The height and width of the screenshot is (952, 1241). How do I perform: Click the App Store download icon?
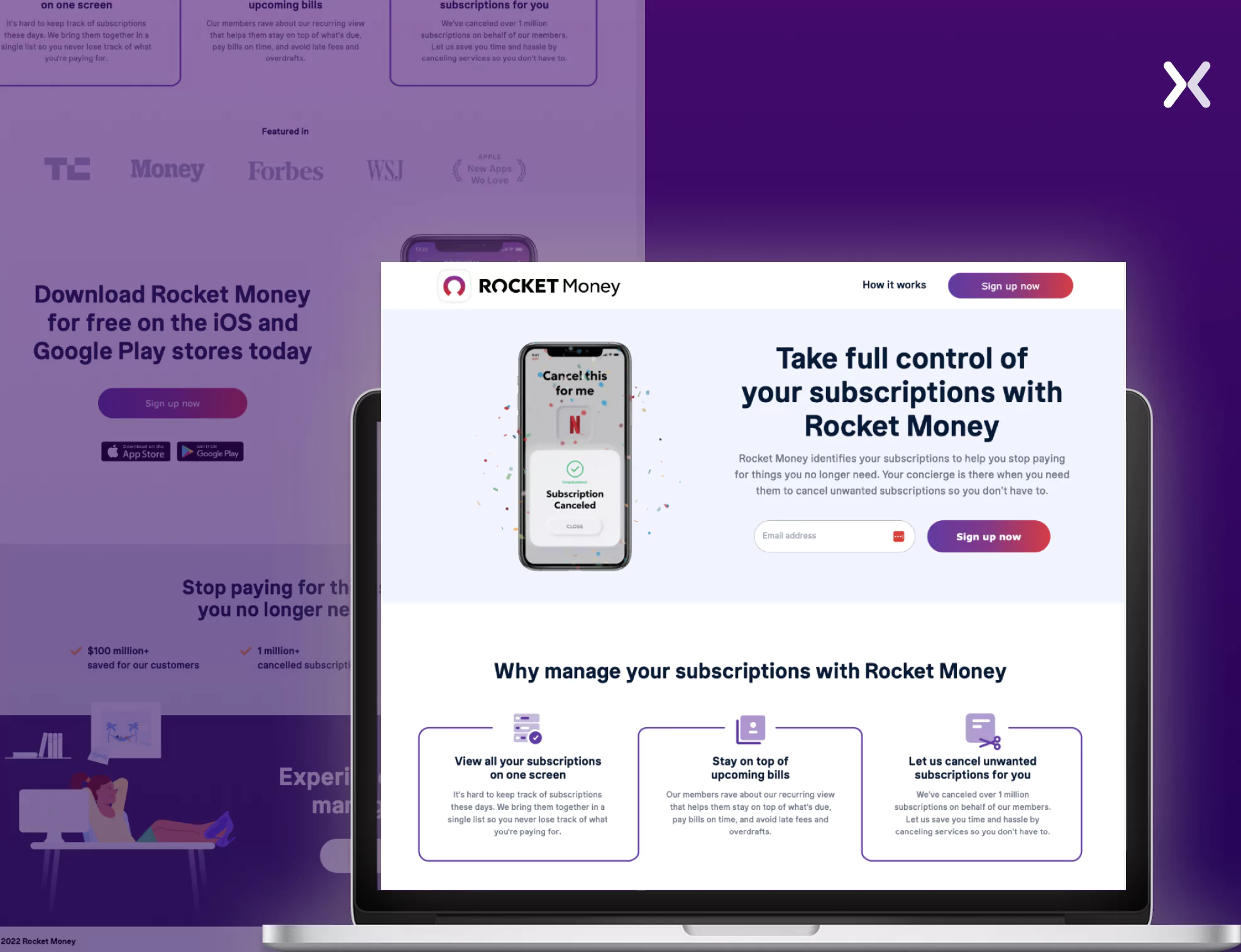(x=135, y=451)
